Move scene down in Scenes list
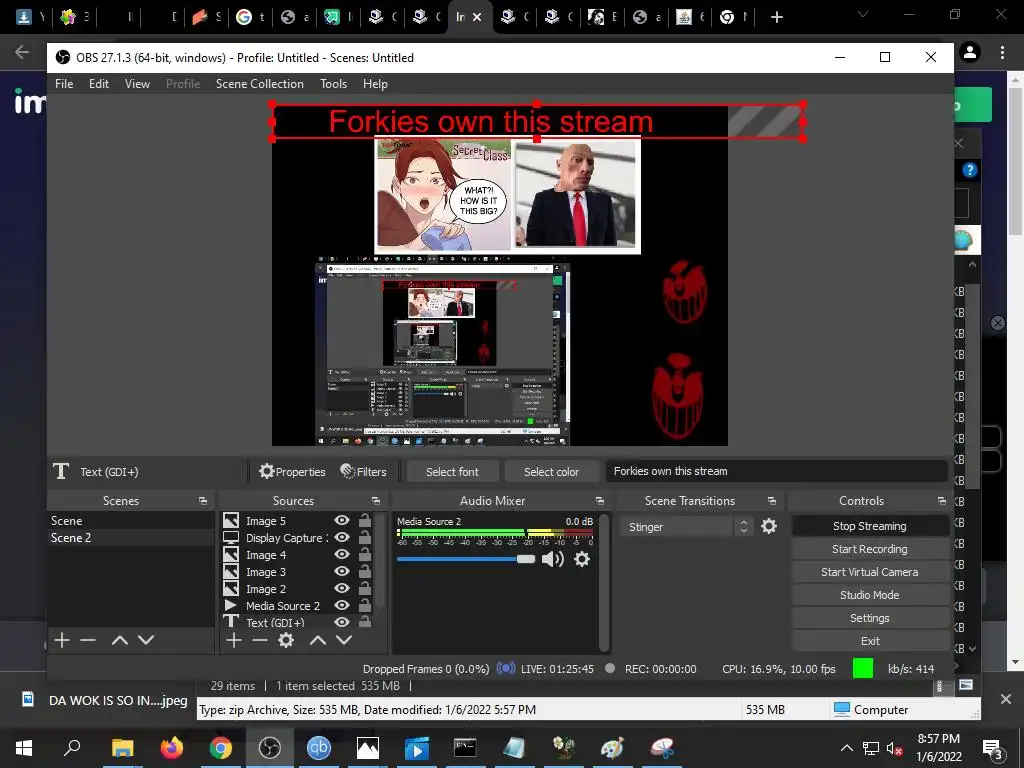Screen dimensions: 1024x768 pos(146,640)
